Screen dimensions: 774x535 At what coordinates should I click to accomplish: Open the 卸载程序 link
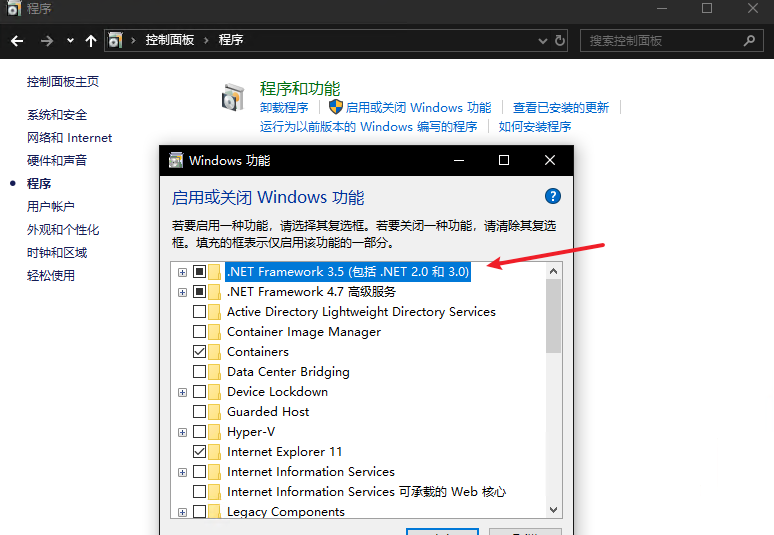coord(284,107)
